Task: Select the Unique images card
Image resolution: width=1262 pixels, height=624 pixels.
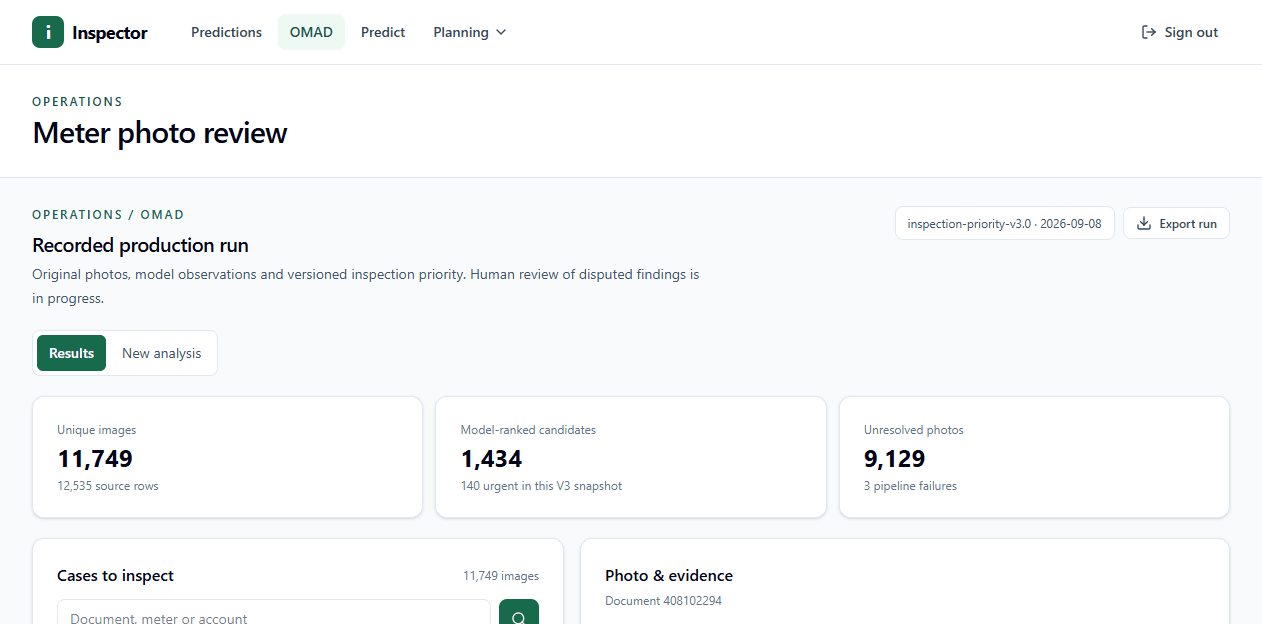Action: pyautogui.click(x=227, y=457)
